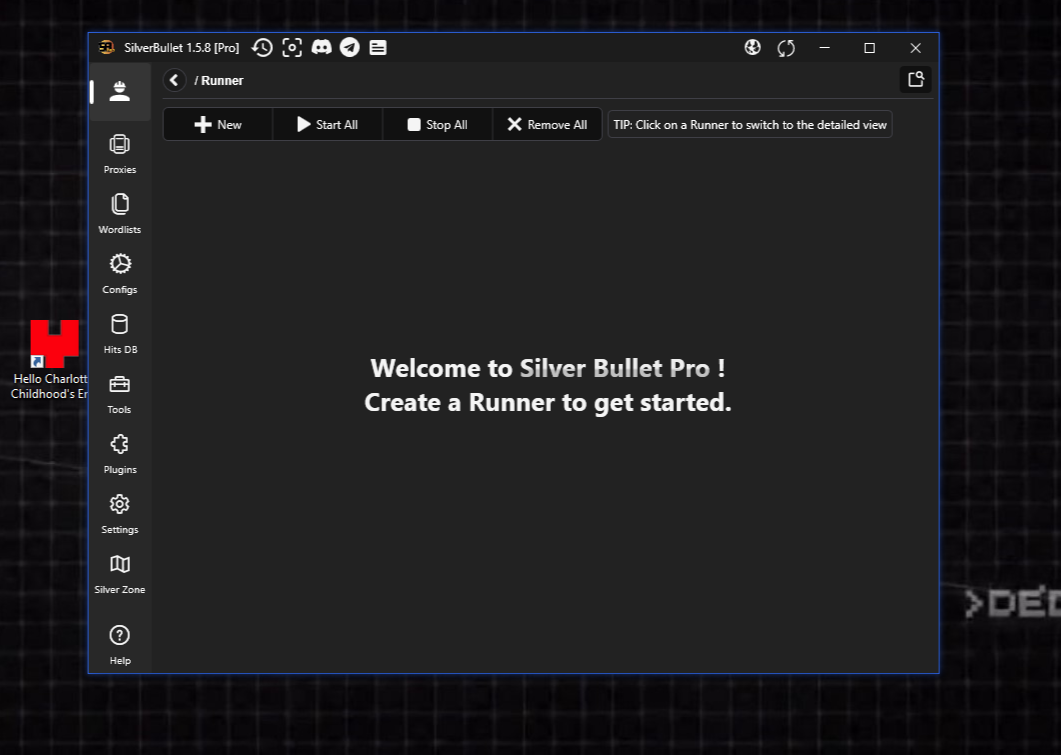Image resolution: width=1061 pixels, height=755 pixels.
Task: Open the Plugins section
Action: coord(120,454)
